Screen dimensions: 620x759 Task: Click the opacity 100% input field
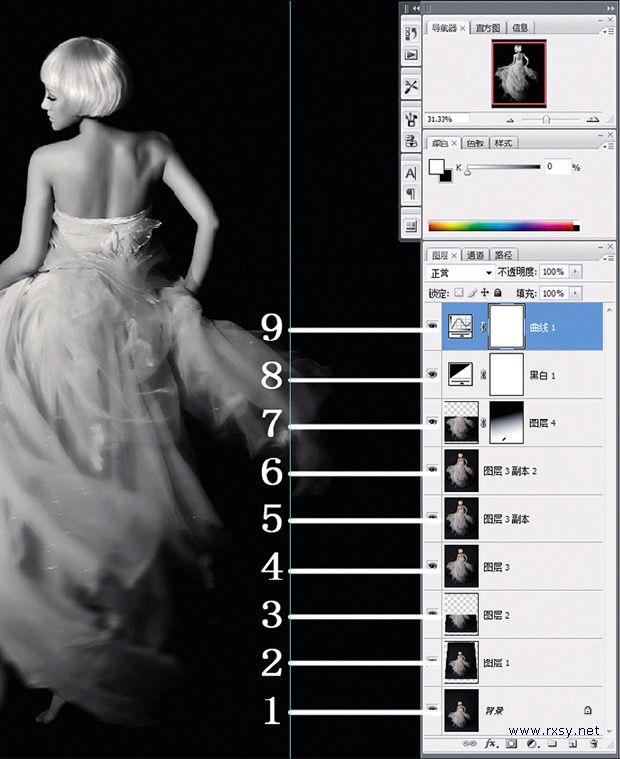pyautogui.click(x=554, y=272)
